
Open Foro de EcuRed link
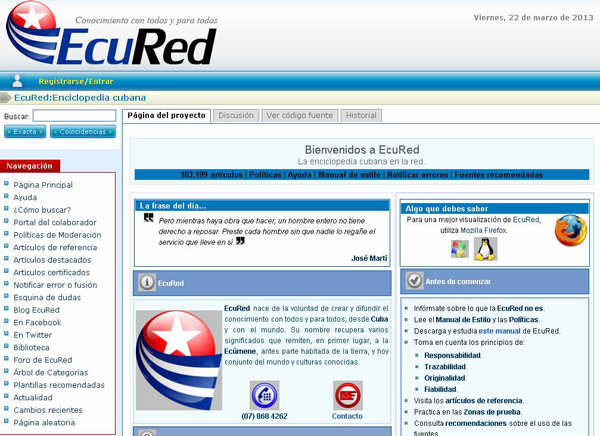coord(43,360)
